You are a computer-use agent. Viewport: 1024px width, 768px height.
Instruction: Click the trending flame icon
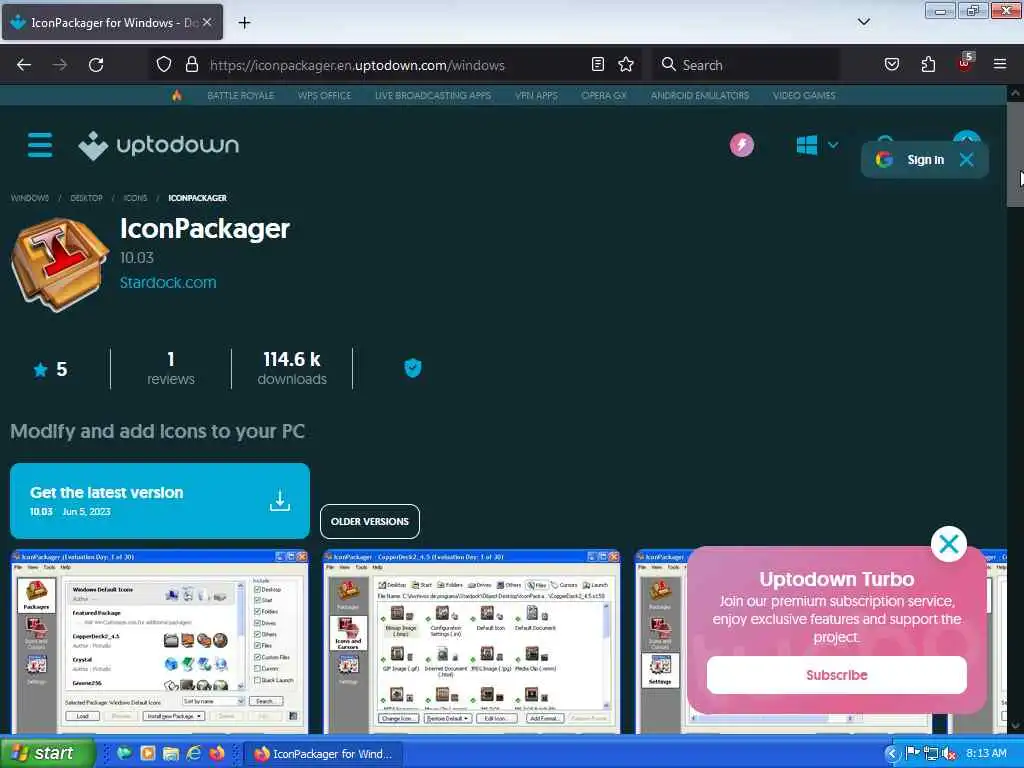click(x=176, y=95)
